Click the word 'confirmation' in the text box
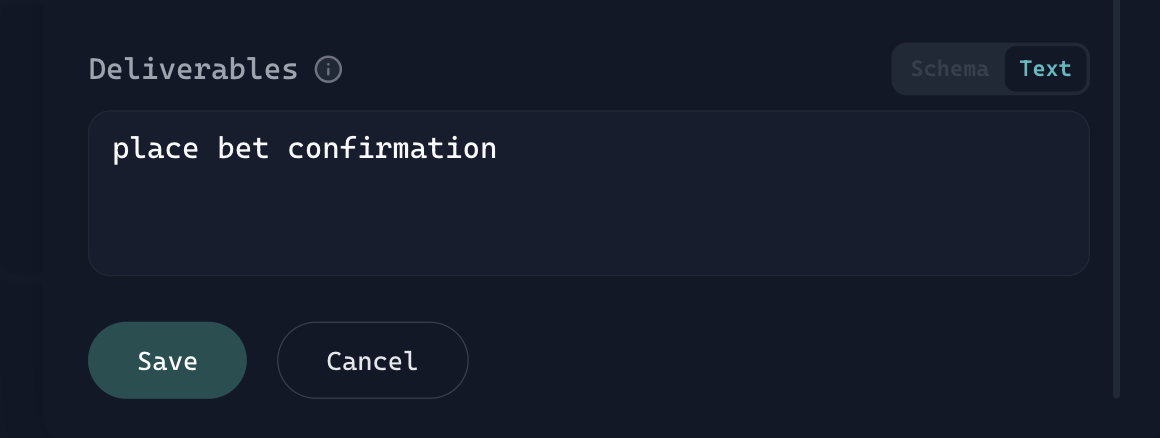This screenshot has width=1160, height=438. tap(392, 149)
